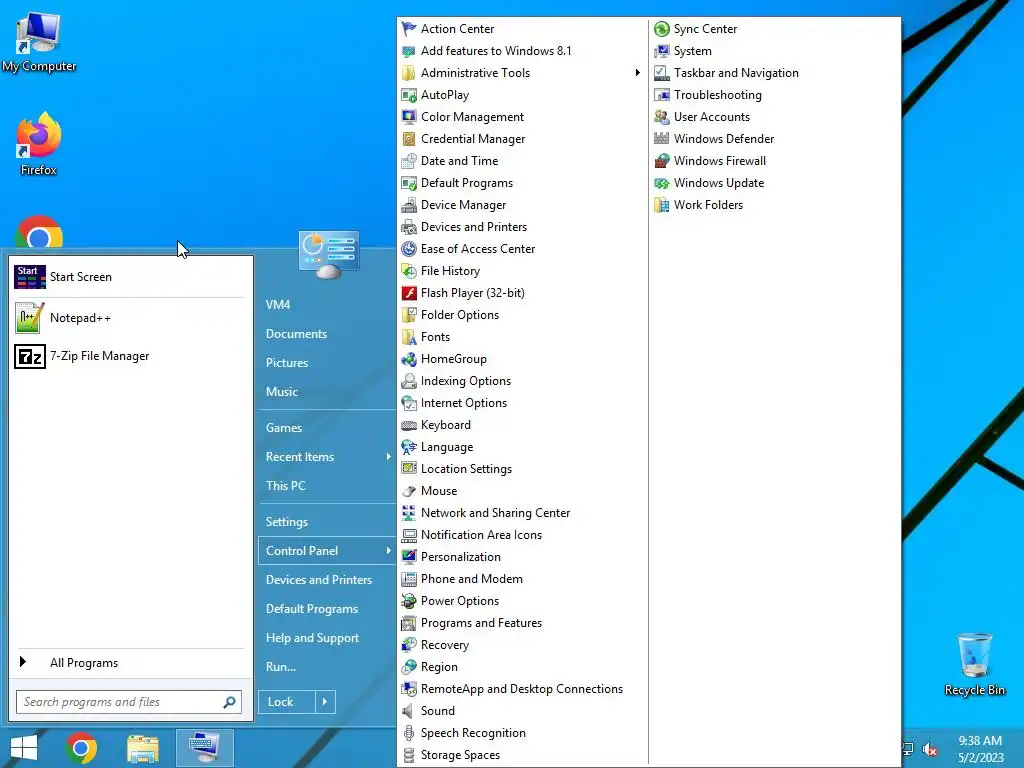This screenshot has height=768, width=1024.
Task: Click the HomeGroup icon
Action: pyautogui.click(x=409, y=359)
